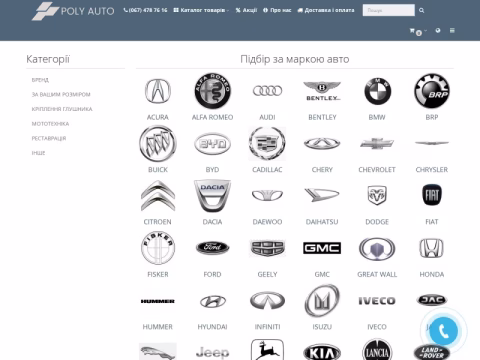Click the globe language icon

(438, 30)
